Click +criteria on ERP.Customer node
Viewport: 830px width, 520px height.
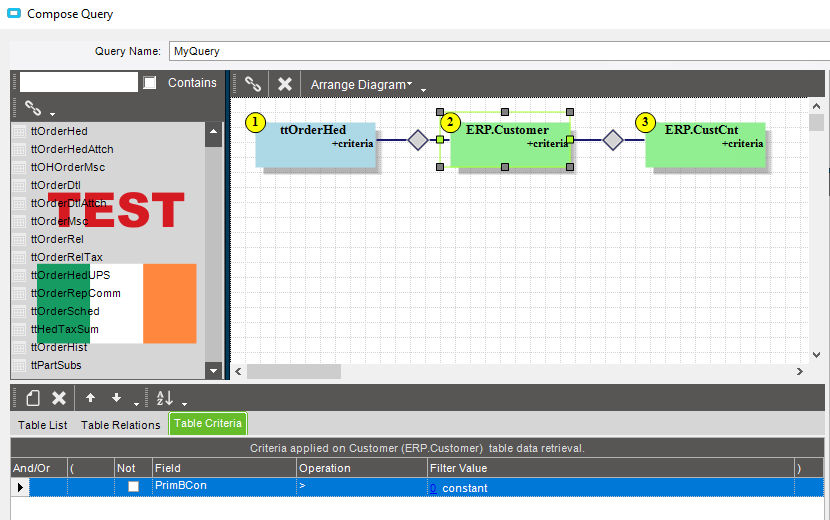547,144
